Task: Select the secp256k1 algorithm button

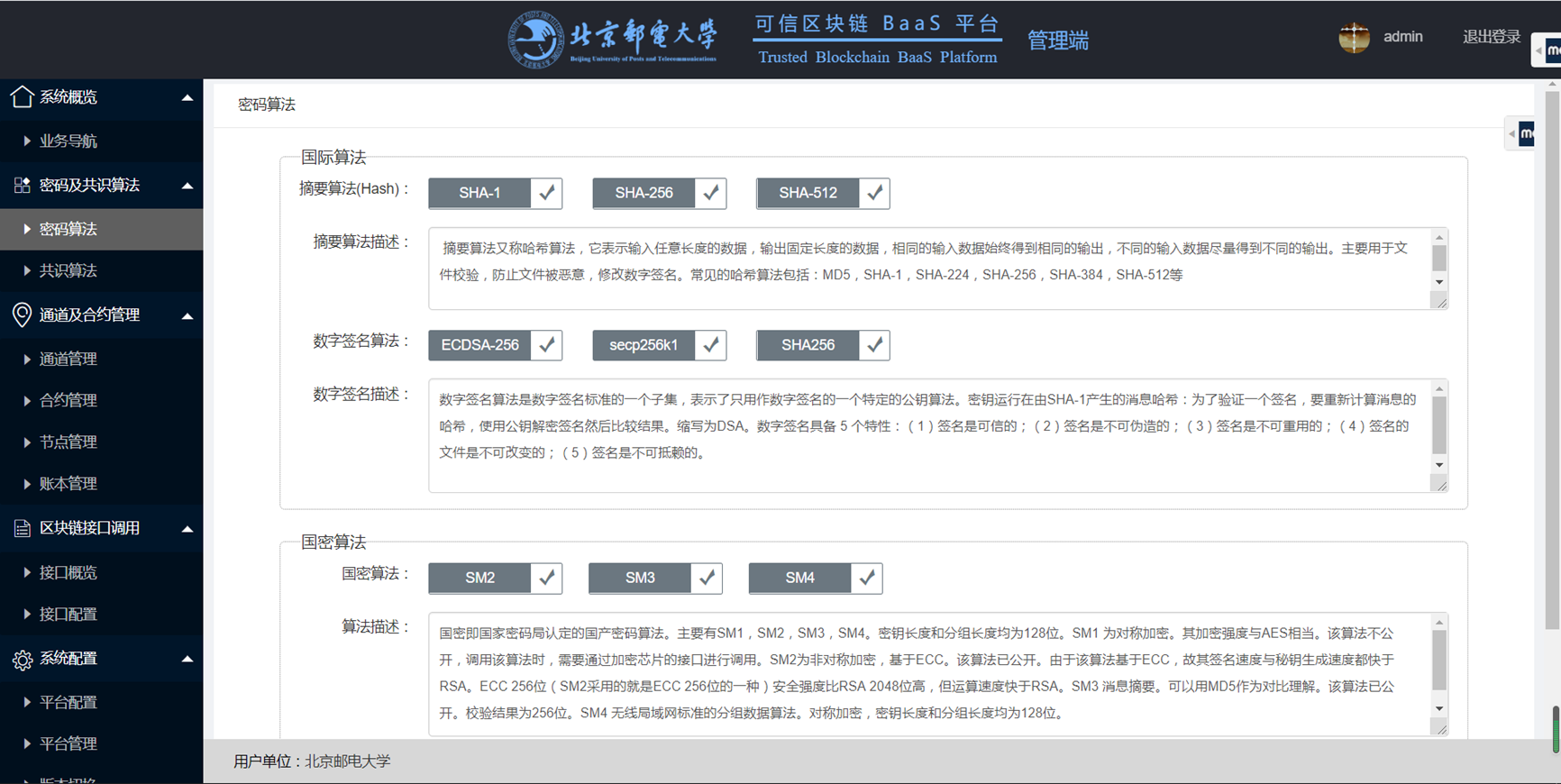Action: pyautogui.click(x=644, y=345)
